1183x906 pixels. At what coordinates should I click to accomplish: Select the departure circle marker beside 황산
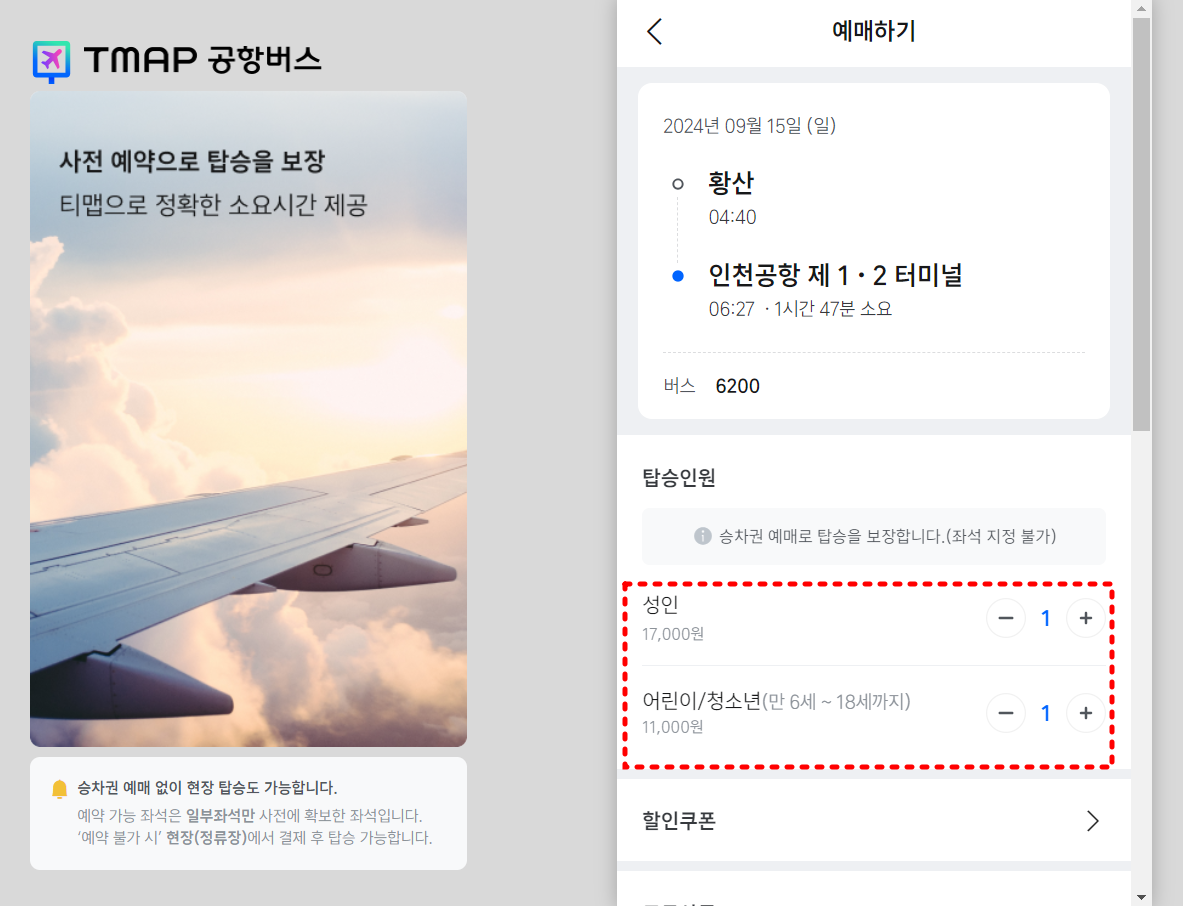click(x=679, y=184)
